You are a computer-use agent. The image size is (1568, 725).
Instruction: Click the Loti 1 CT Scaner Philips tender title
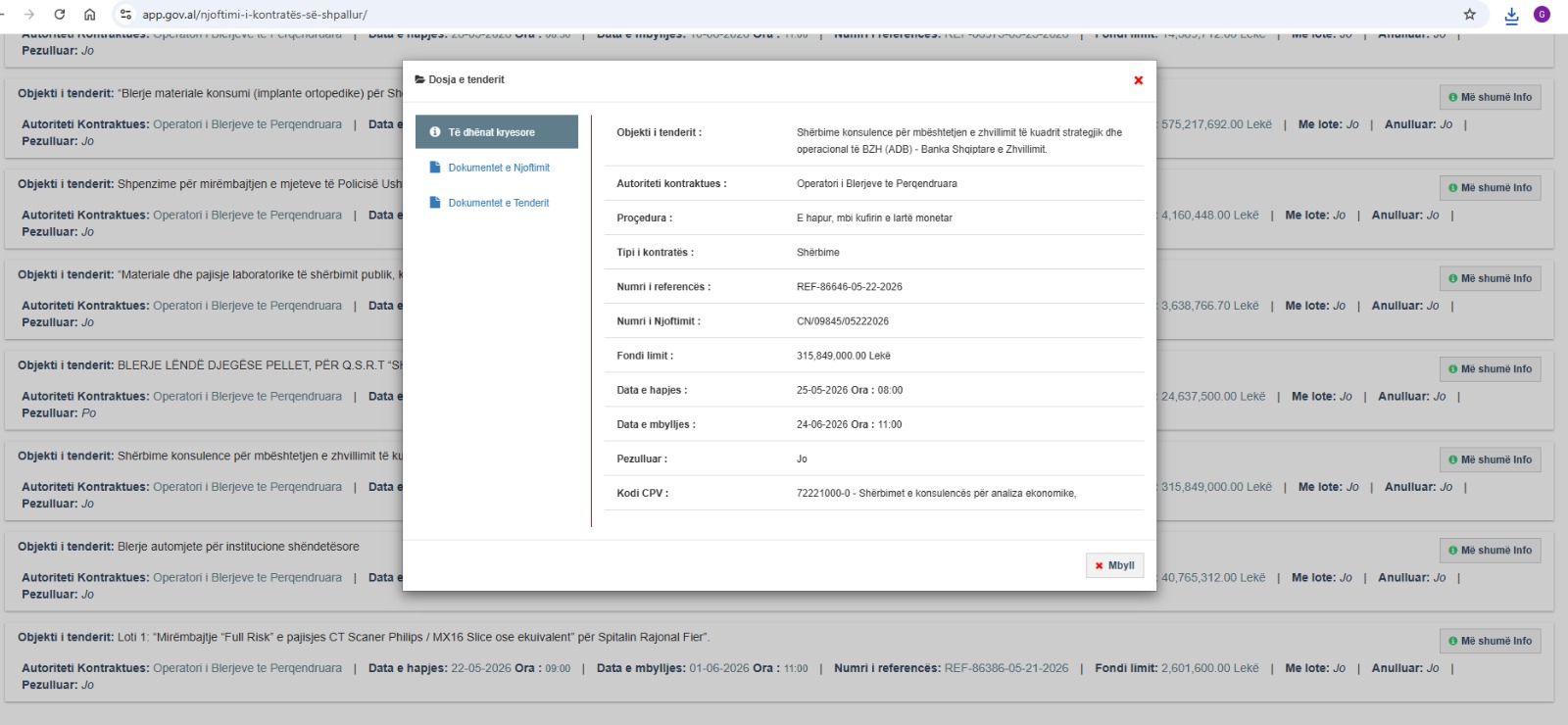tap(414, 637)
